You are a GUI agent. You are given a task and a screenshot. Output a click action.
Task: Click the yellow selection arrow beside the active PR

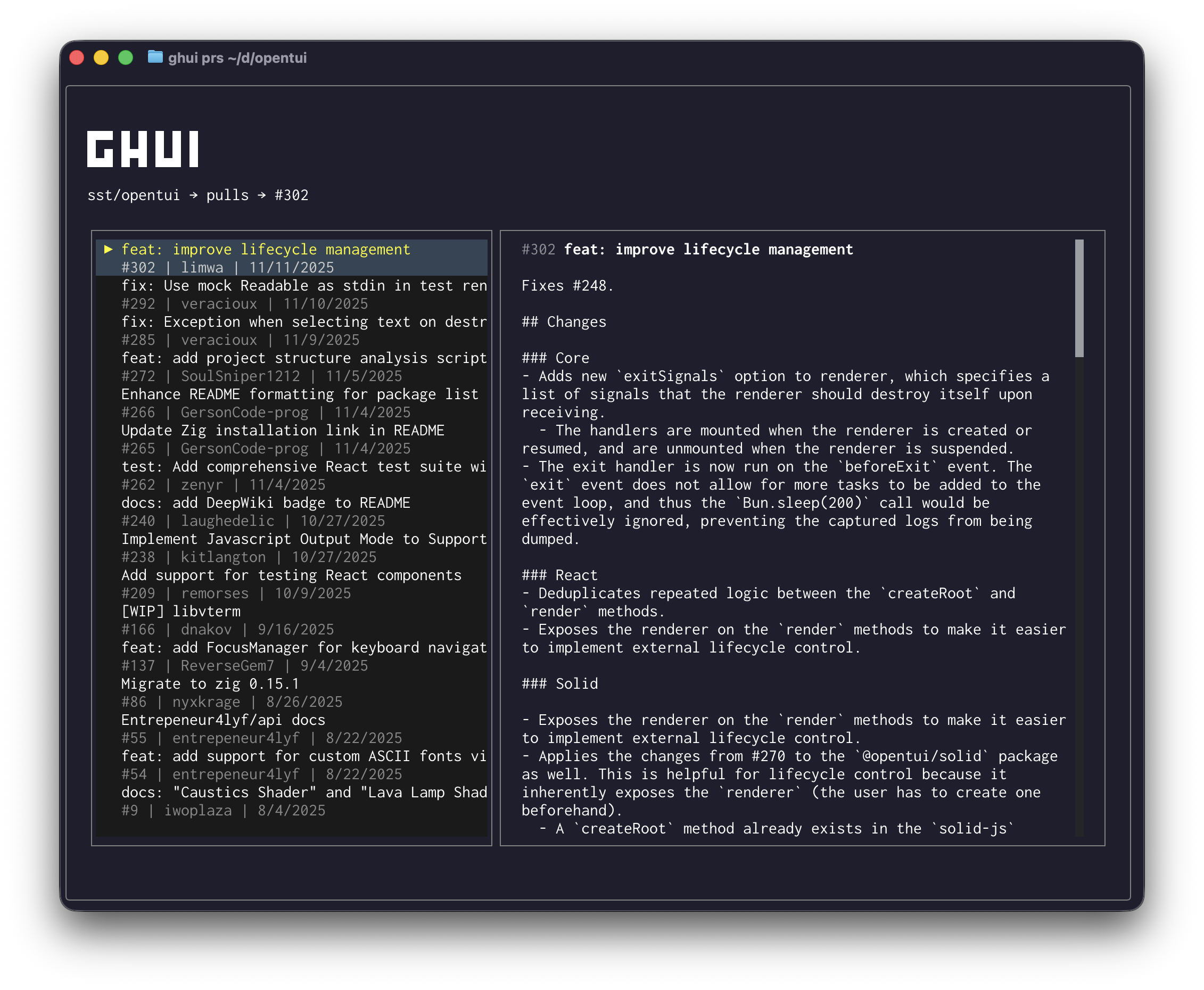coord(109,249)
